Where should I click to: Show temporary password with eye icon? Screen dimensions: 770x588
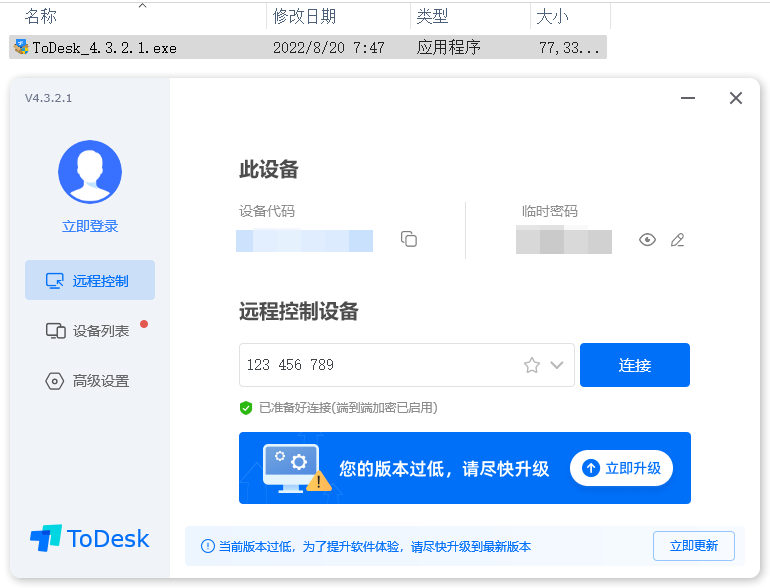647,240
